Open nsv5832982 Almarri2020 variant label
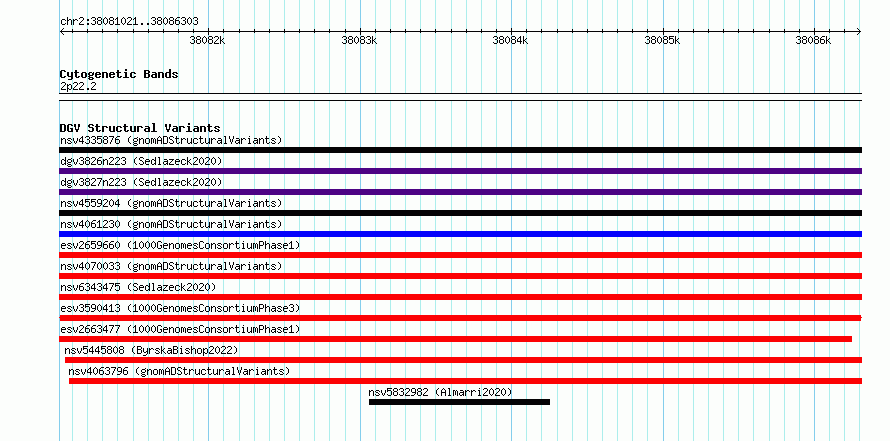890x441 pixels. pos(440,392)
